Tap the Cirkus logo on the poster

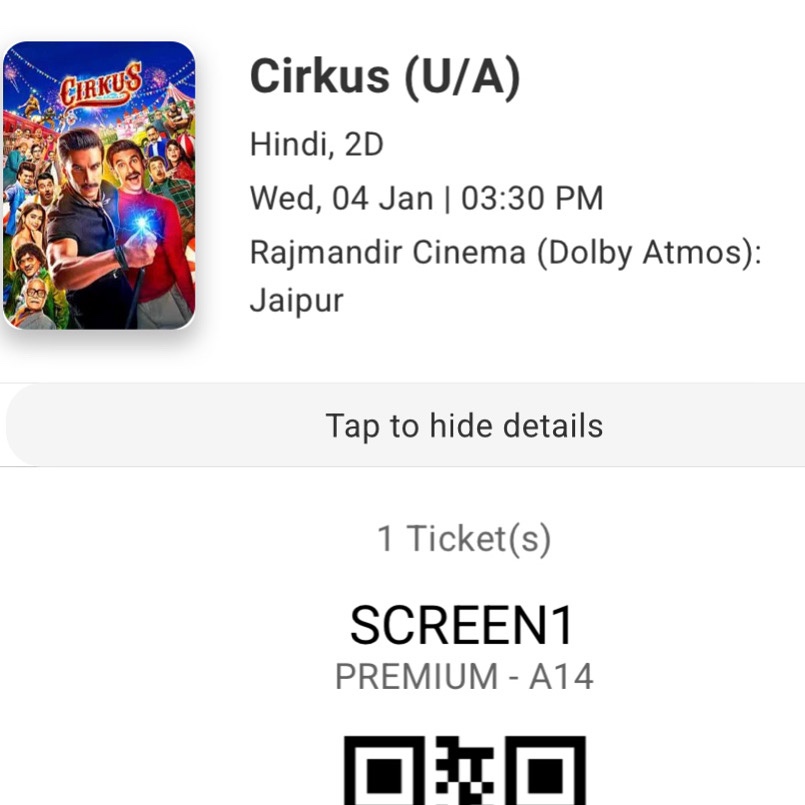[101, 86]
